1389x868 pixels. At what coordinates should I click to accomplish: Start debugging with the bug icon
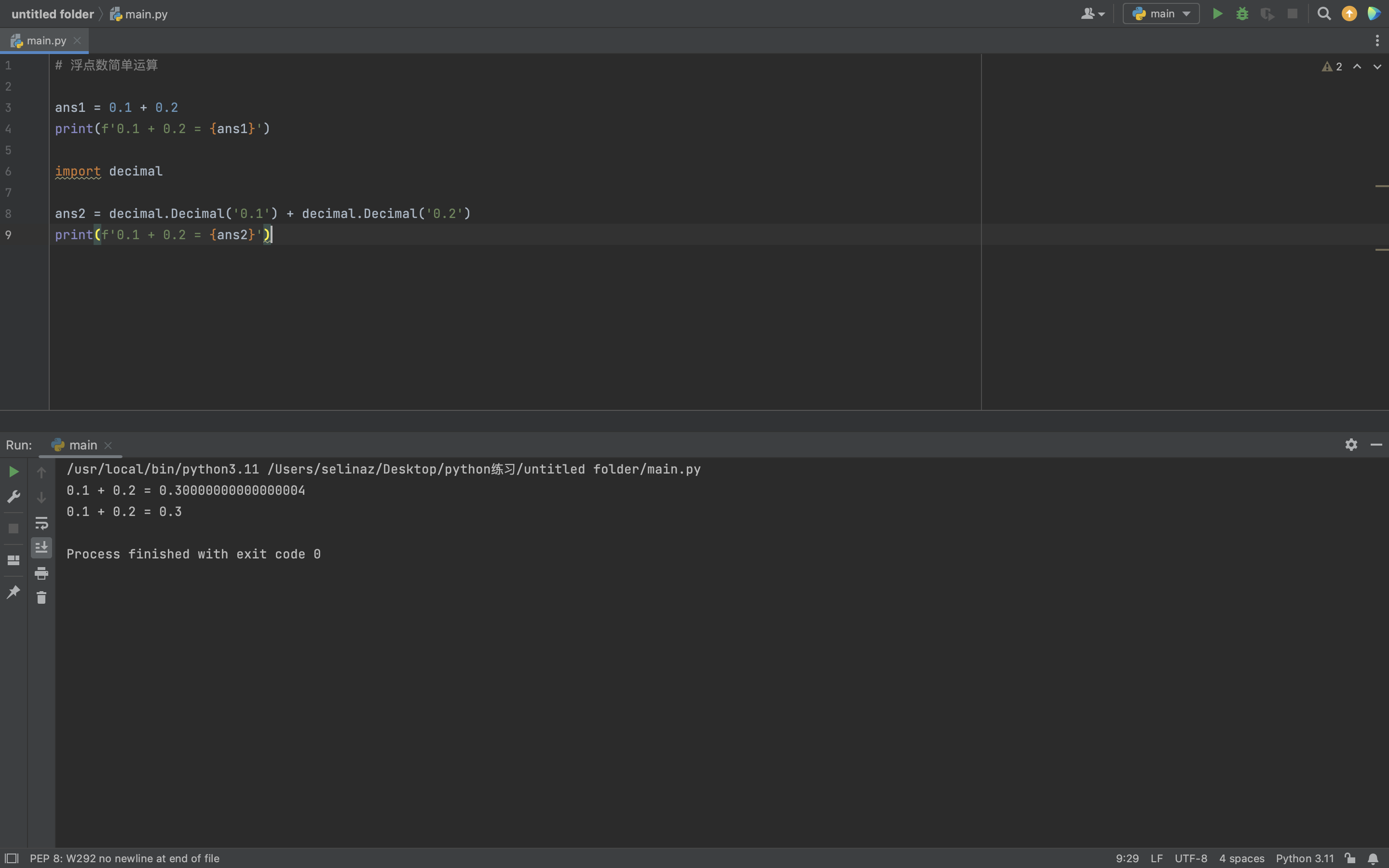tap(1242, 14)
